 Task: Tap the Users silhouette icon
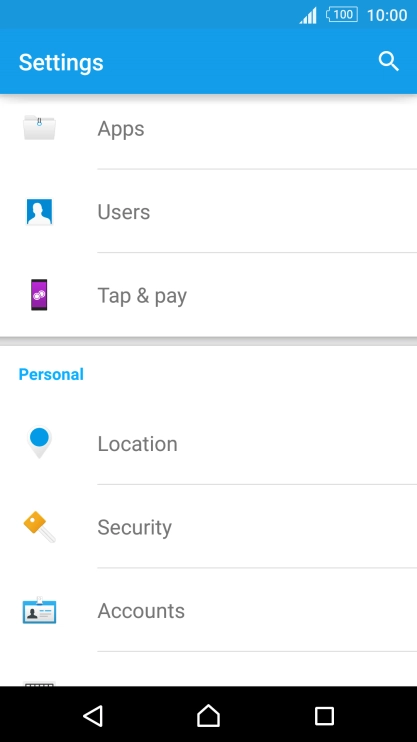click(39, 212)
